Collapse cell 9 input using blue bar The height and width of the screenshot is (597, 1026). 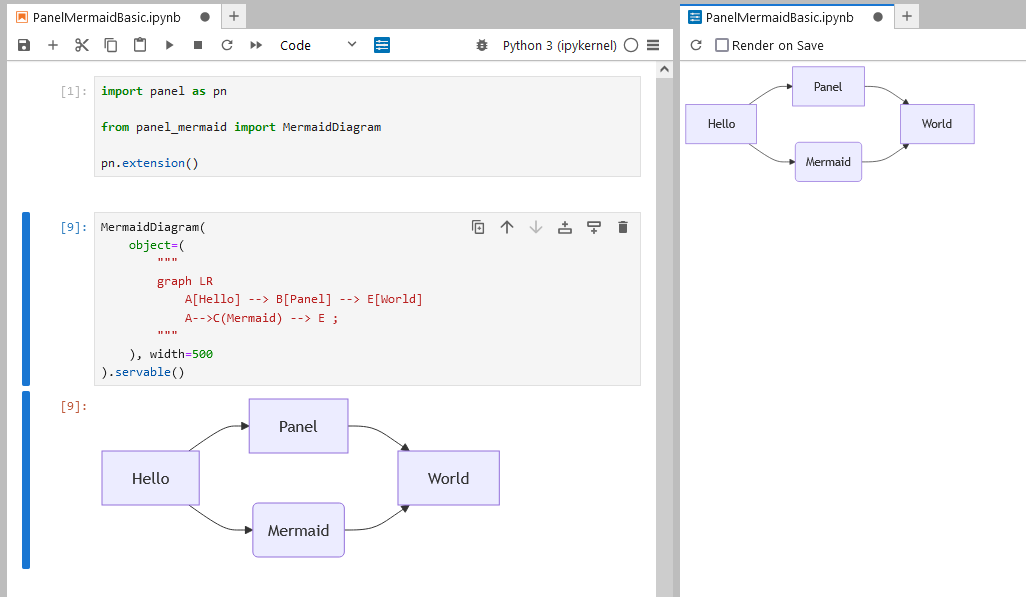[26, 298]
